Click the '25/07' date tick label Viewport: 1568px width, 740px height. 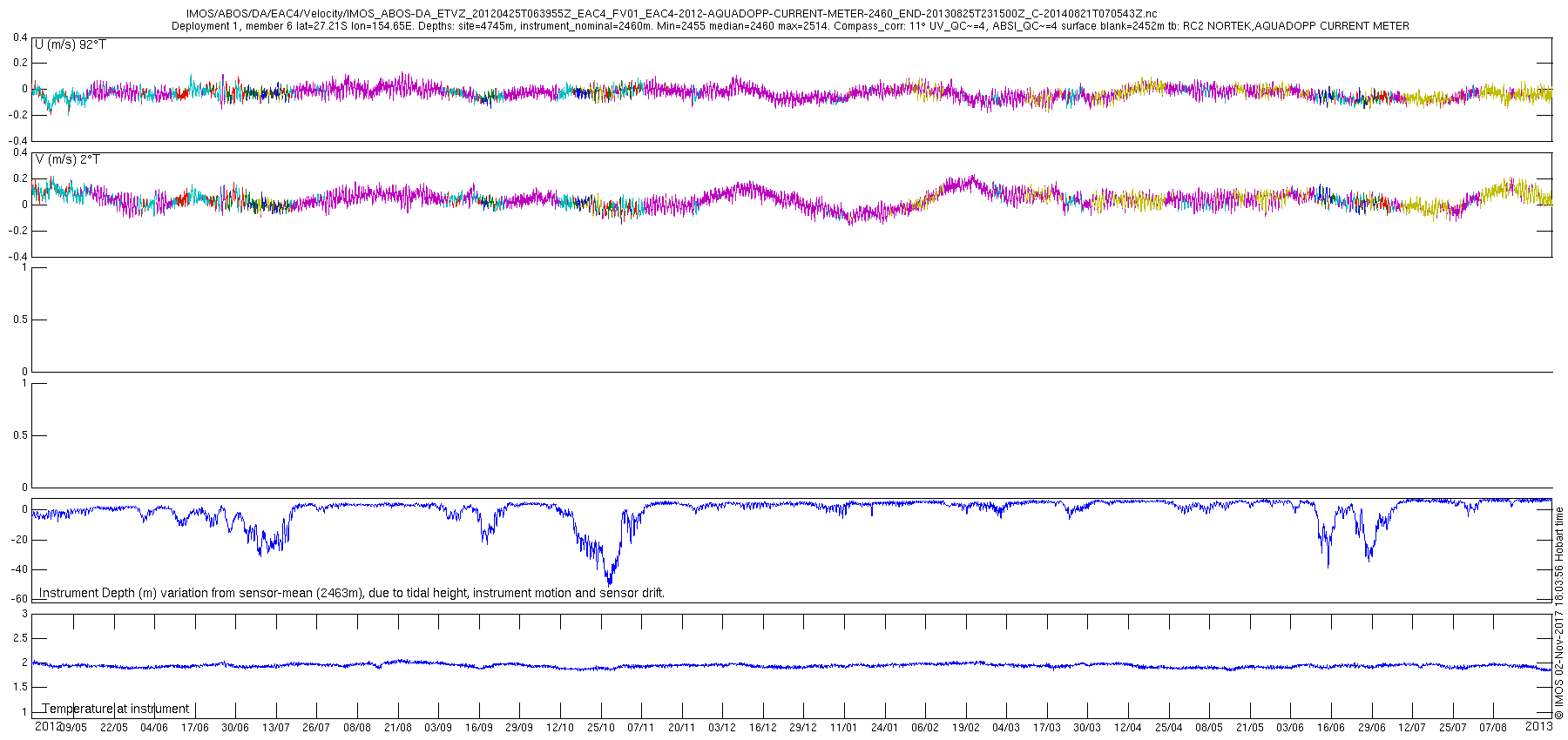point(1453,728)
